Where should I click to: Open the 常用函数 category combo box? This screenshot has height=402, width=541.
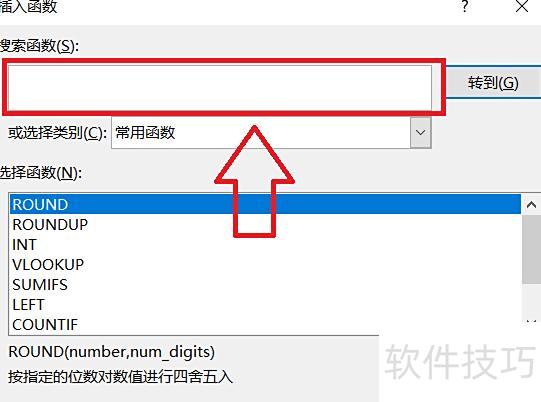pyautogui.click(x=271, y=133)
